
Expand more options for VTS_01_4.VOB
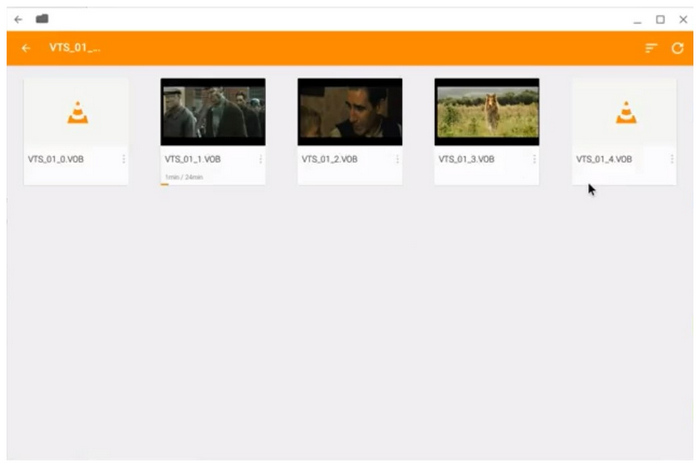[672, 159]
